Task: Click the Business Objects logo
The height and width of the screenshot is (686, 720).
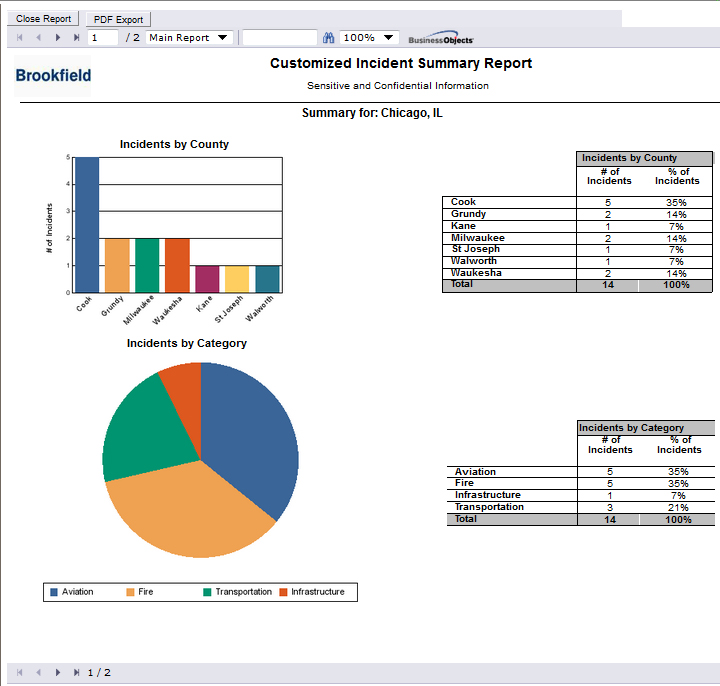Action: click(441, 39)
